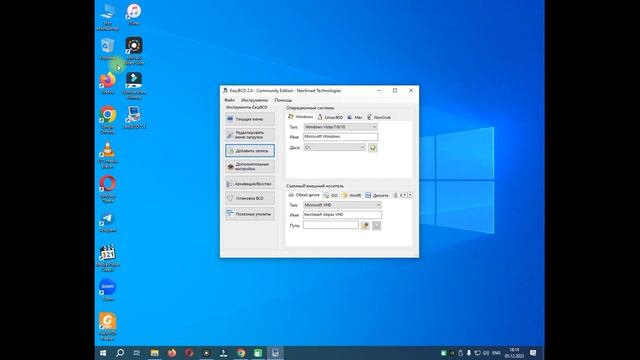Open the Recycle Bin desktop icon
640x360 pixels.
click(108, 49)
